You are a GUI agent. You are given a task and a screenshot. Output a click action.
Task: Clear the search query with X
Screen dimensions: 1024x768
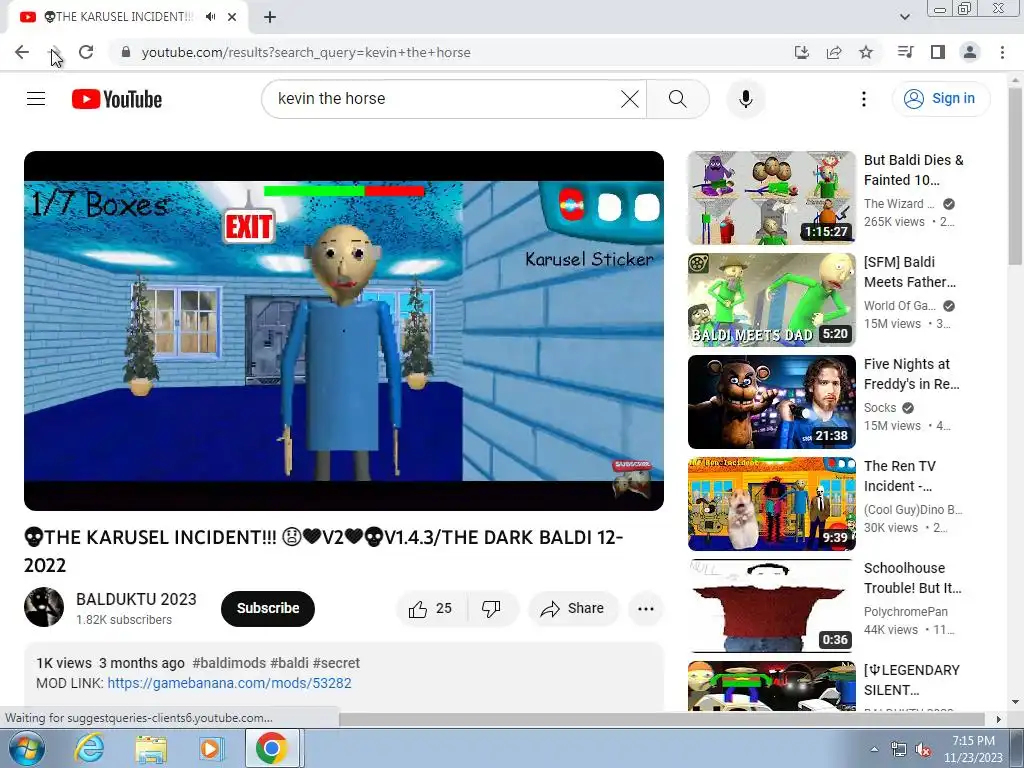[630, 99]
